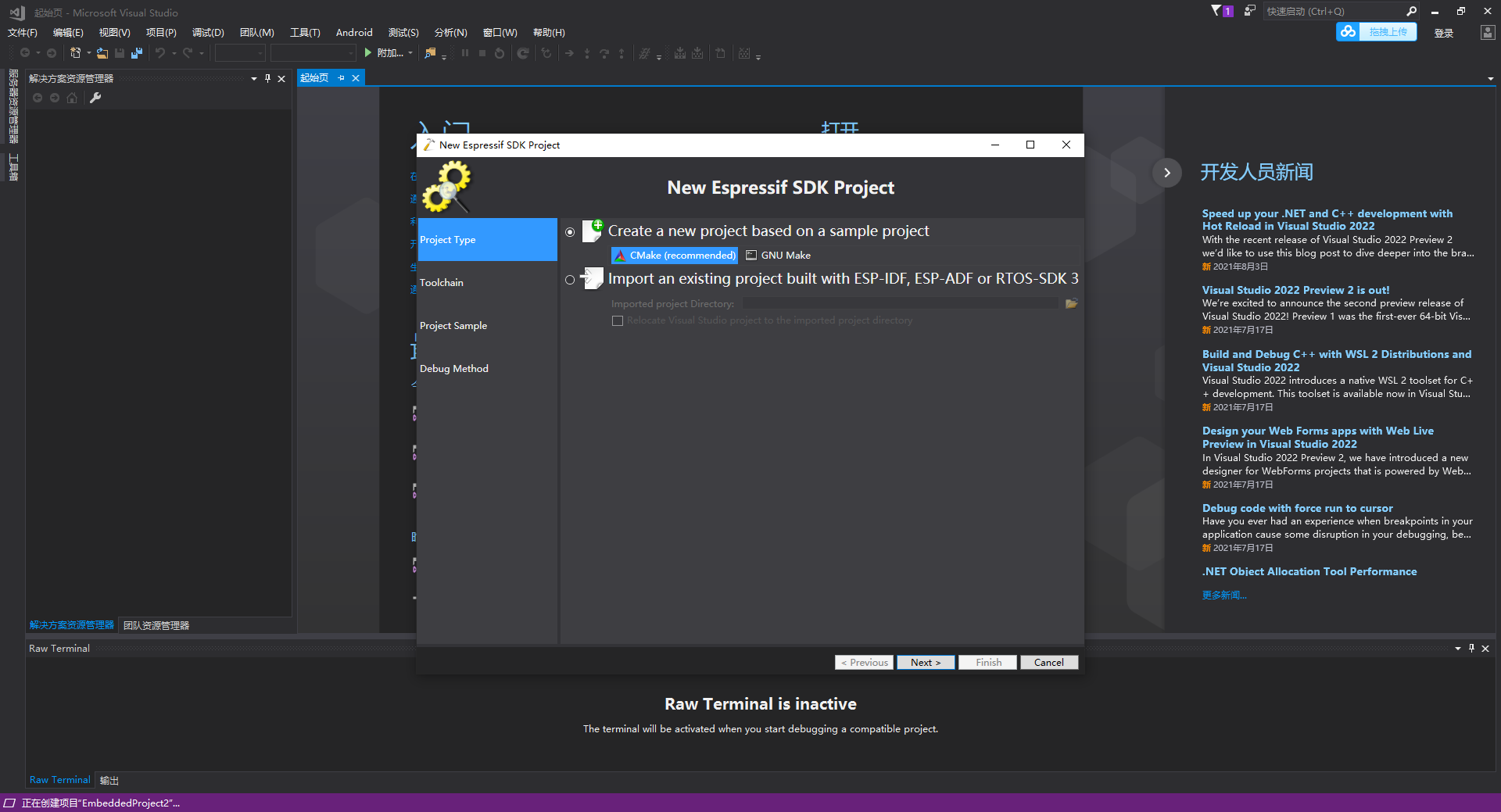Close the Solution Explorer panel
1501x812 pixels.
(281, 78)
